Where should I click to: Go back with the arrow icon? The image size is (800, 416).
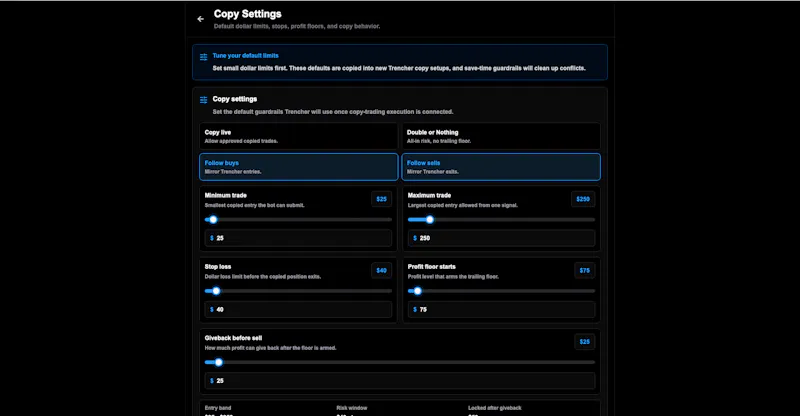tap(201, 19)
